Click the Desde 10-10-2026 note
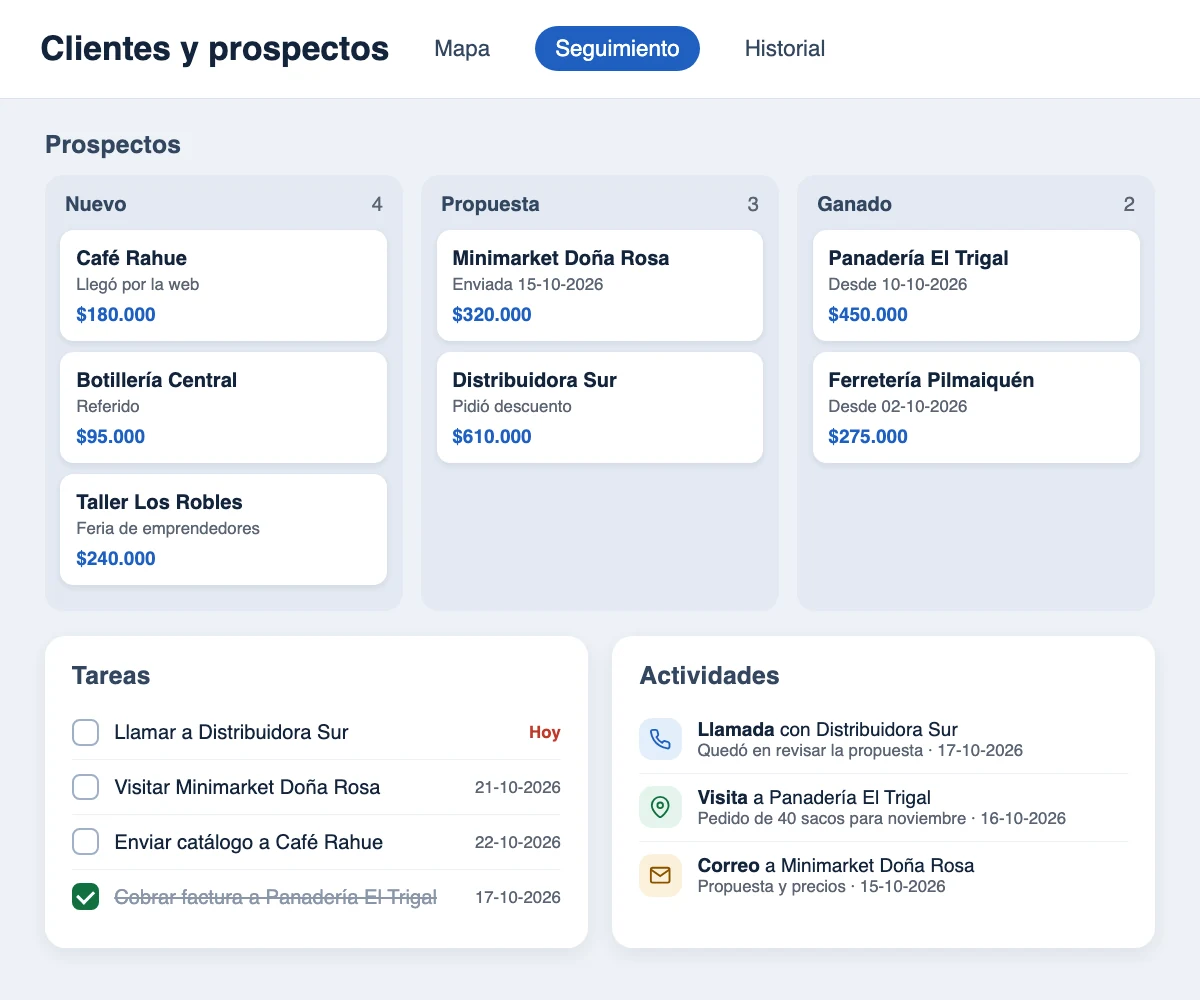 tap(898, 284)
